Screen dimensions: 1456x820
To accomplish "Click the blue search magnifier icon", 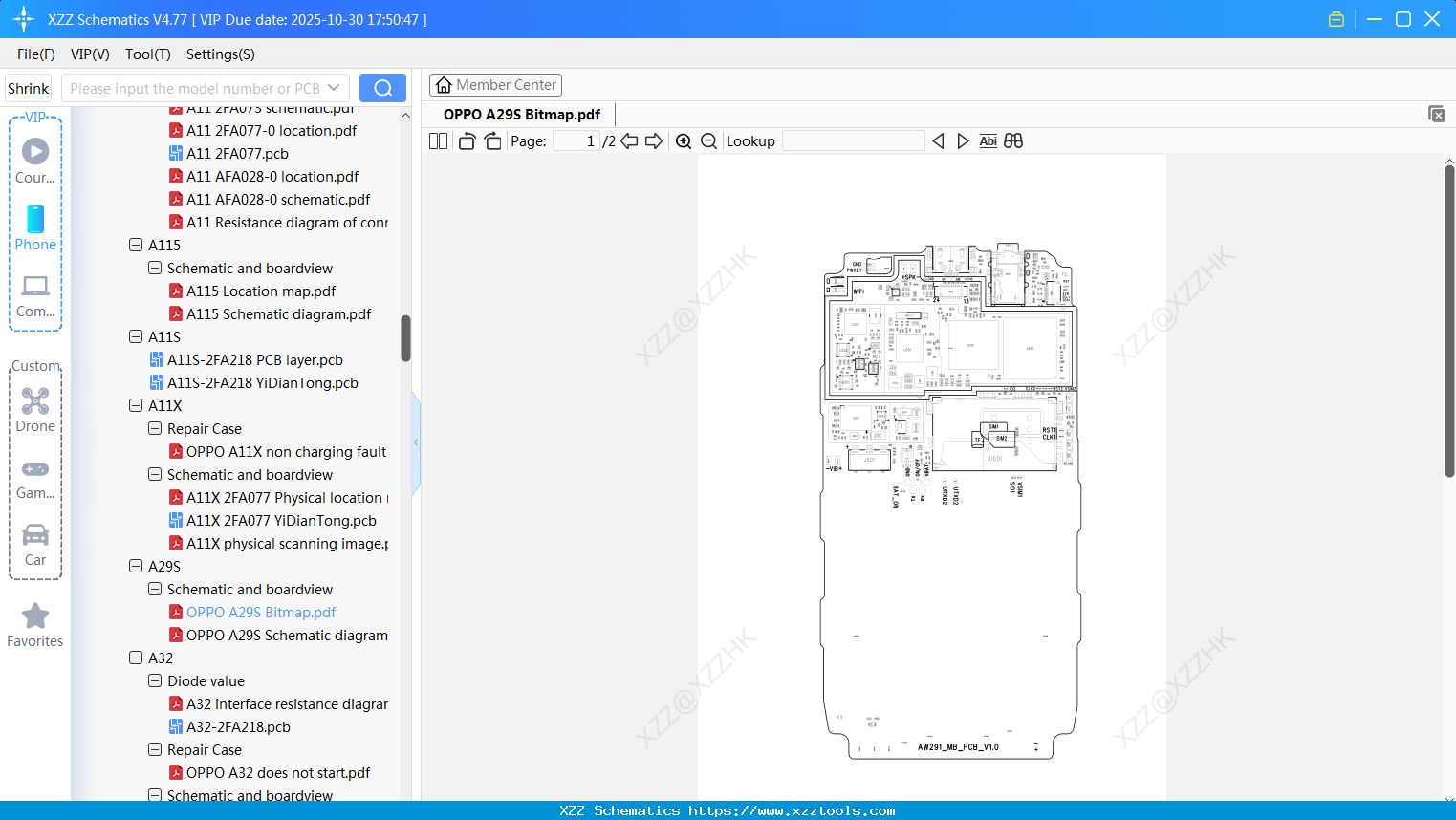I will [x=382, y=87].
